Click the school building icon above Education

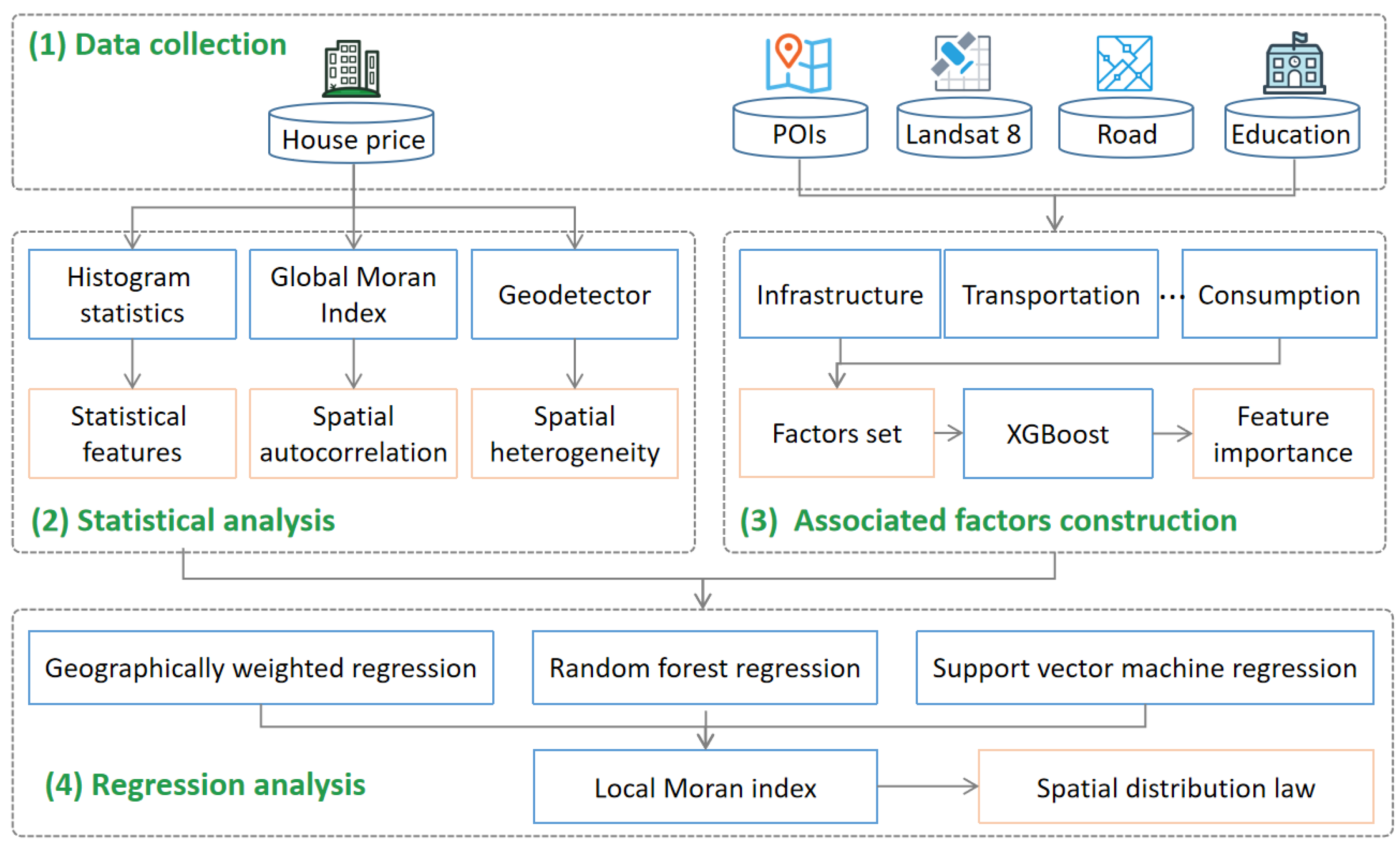1294,64
